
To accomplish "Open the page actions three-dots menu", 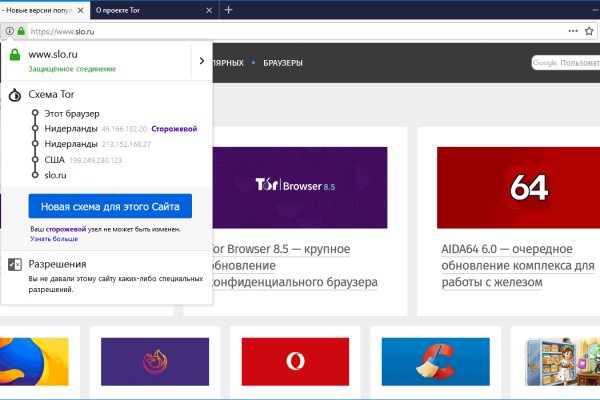I will [573, 31].
